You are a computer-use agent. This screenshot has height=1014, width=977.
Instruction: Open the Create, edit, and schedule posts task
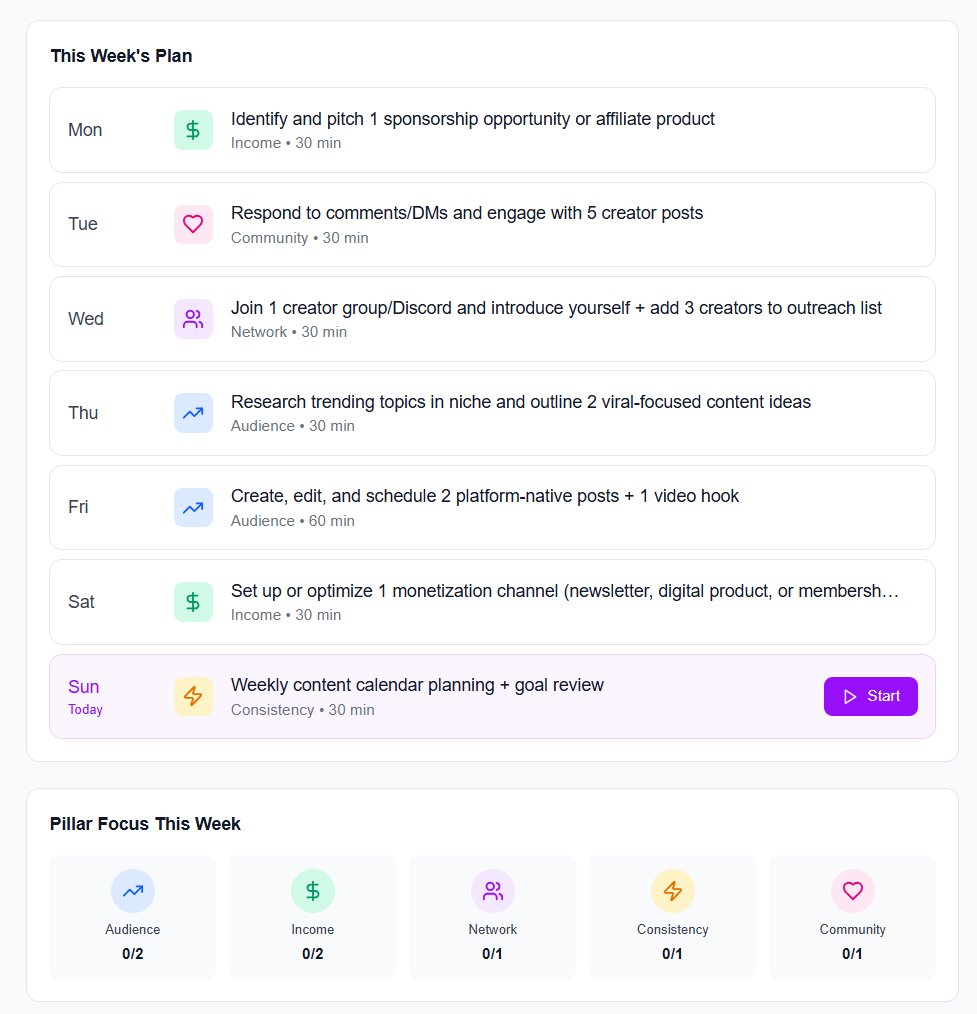tap(485, 496)
